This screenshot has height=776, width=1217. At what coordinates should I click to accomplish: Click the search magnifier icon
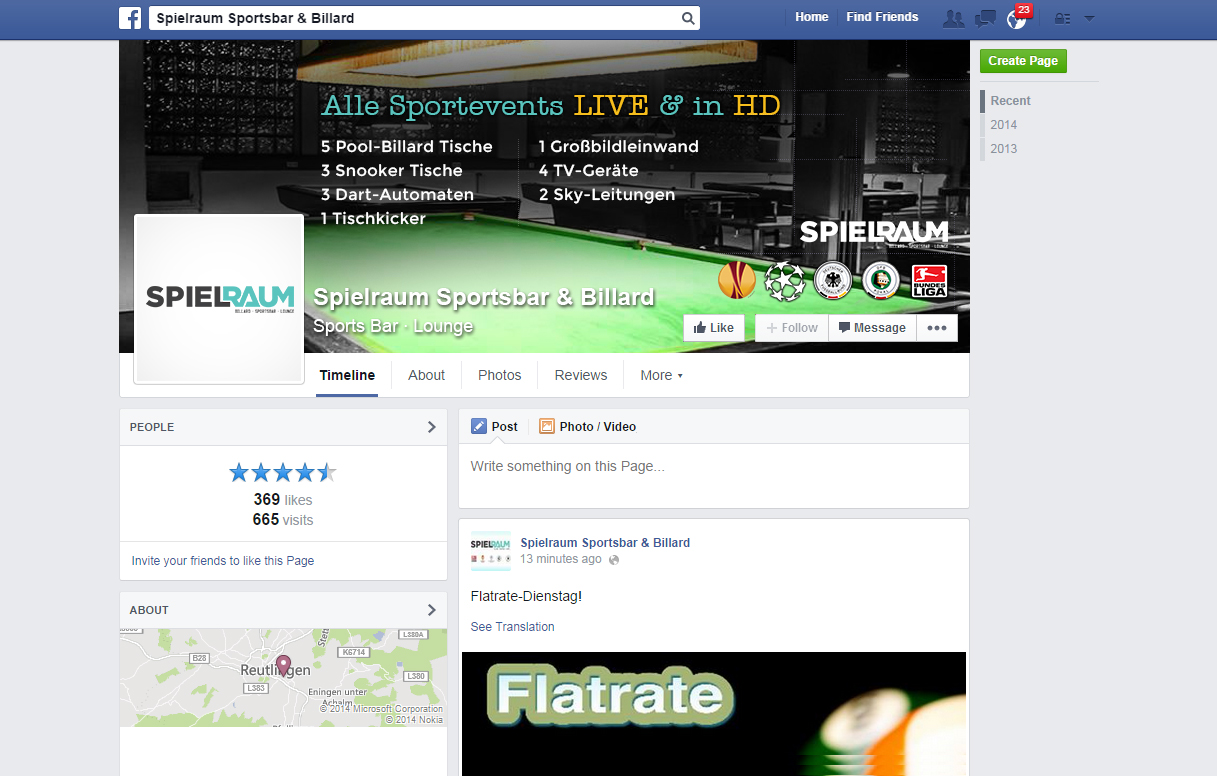click(687, 17)
